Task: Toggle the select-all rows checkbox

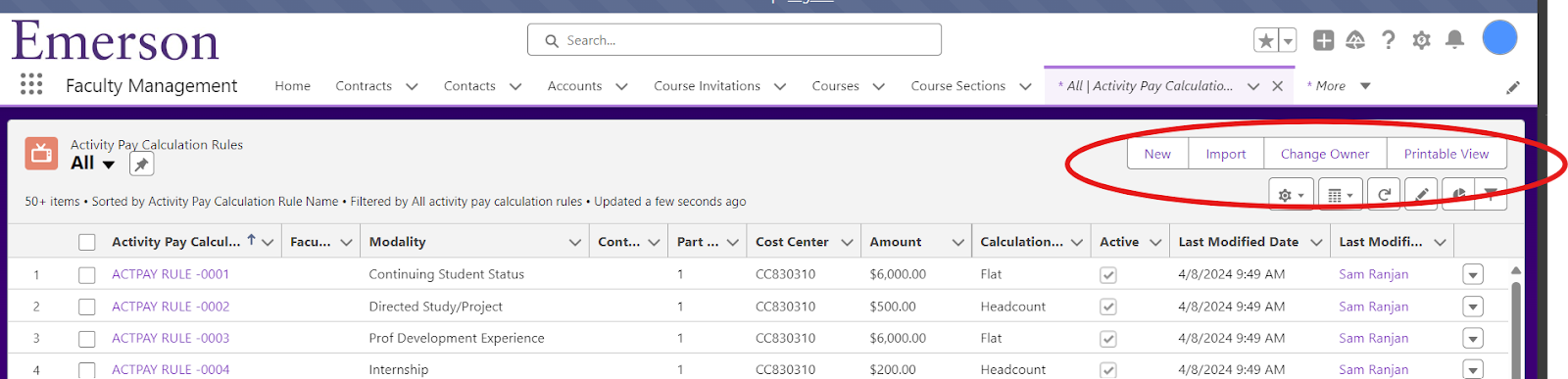Action: (x=87, y=242)
